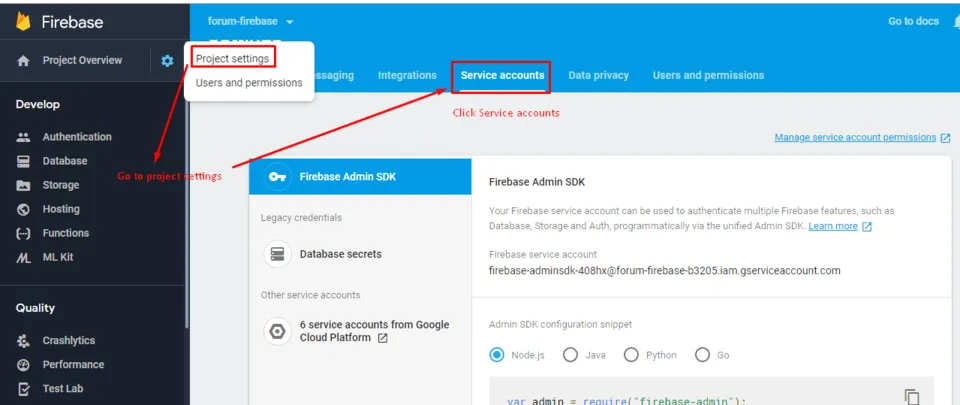Open Database in the Develop section

pyautogui.click(x=65, y=161)
